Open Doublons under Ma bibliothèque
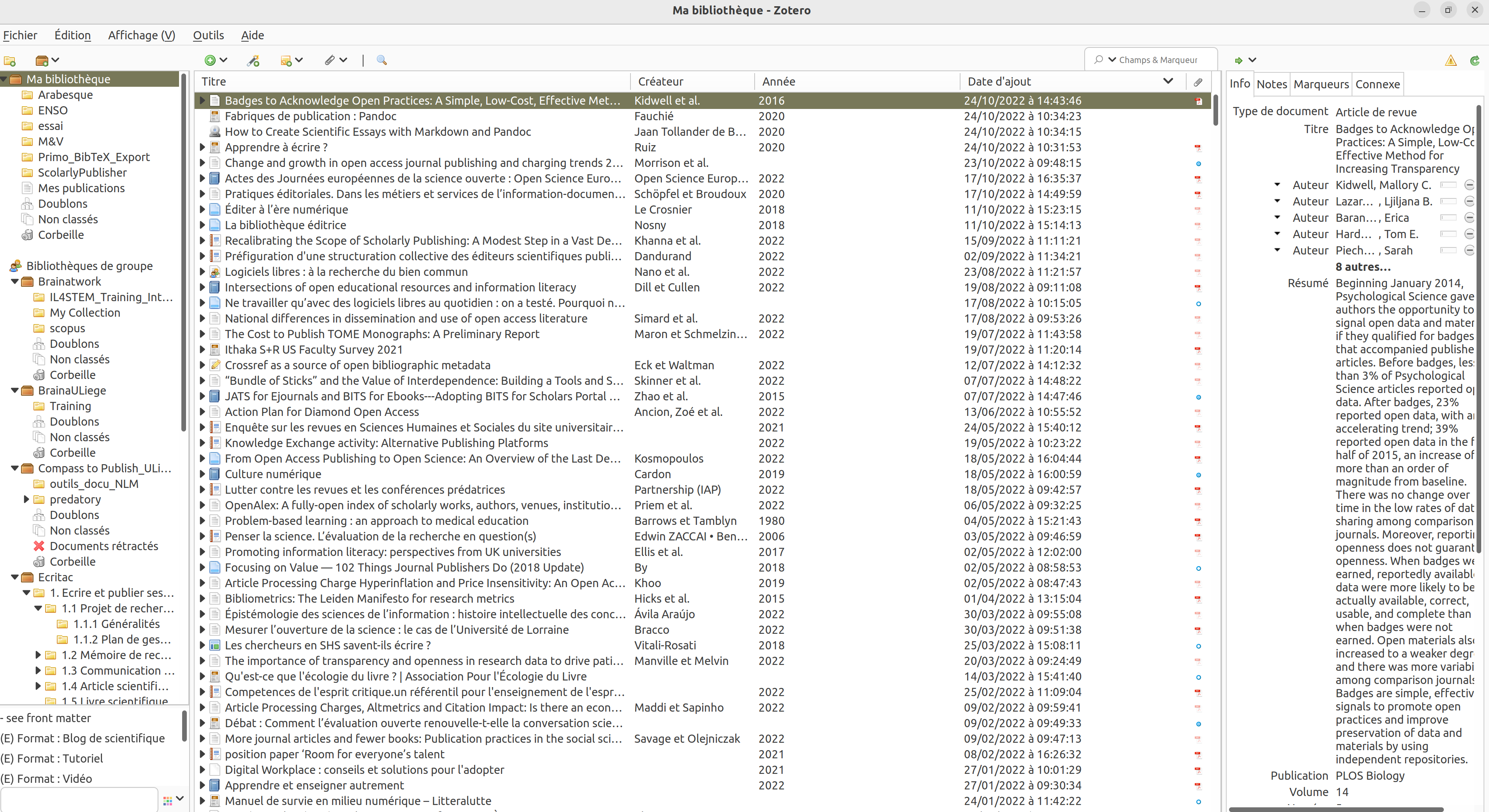 click(x=62, y=204)
